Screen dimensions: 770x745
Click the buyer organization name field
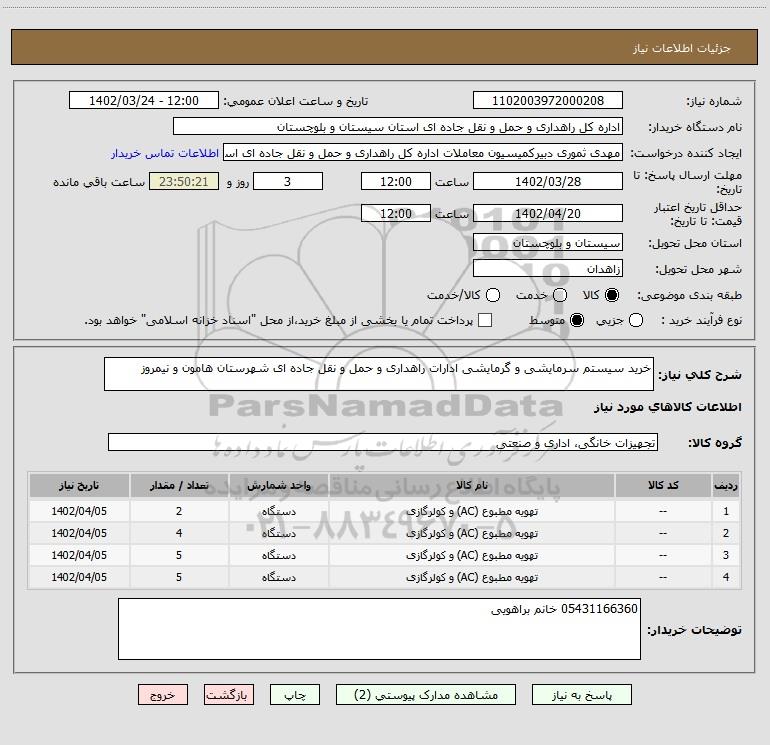pos(398,127)
